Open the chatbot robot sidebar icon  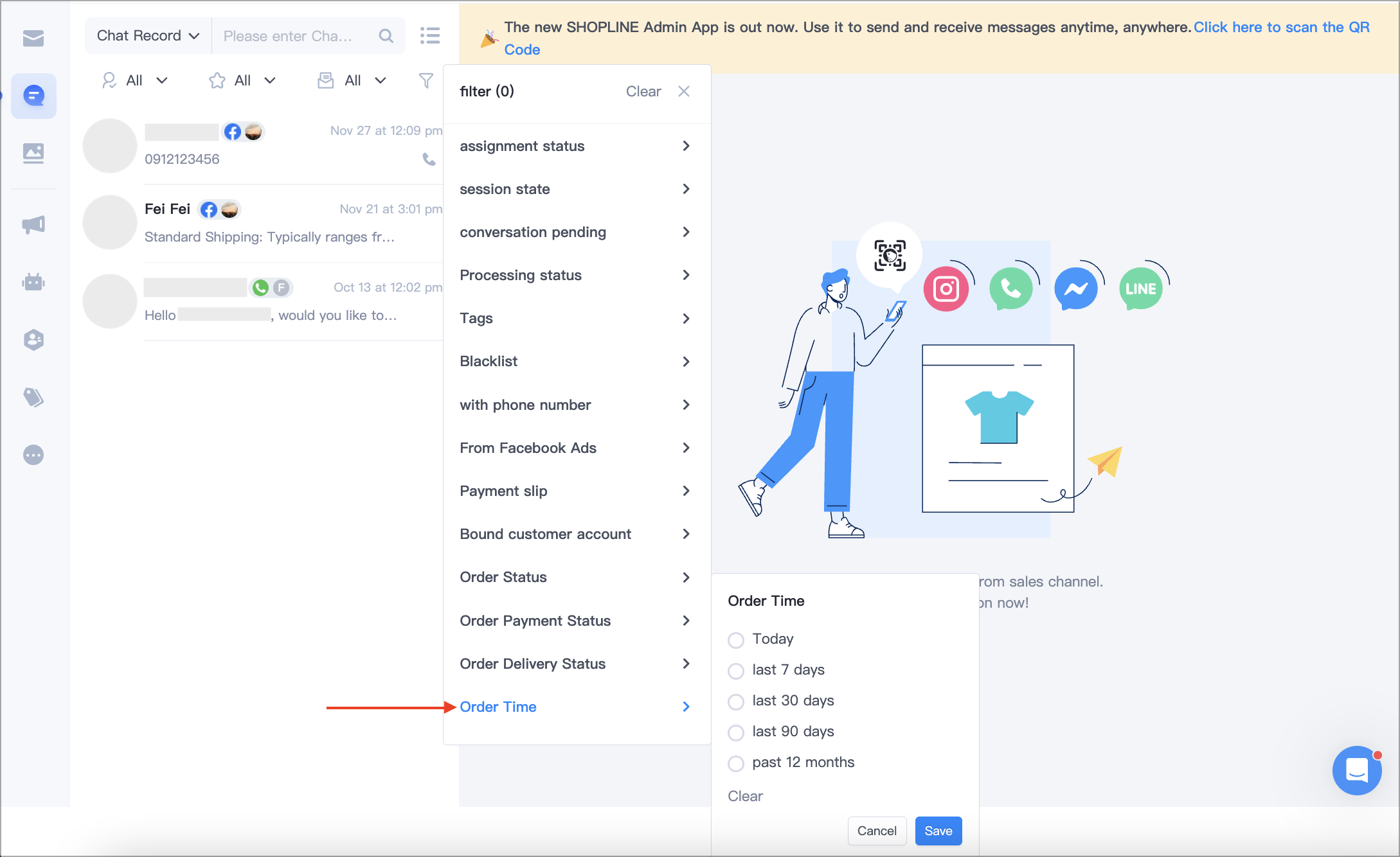coord(33,281)
